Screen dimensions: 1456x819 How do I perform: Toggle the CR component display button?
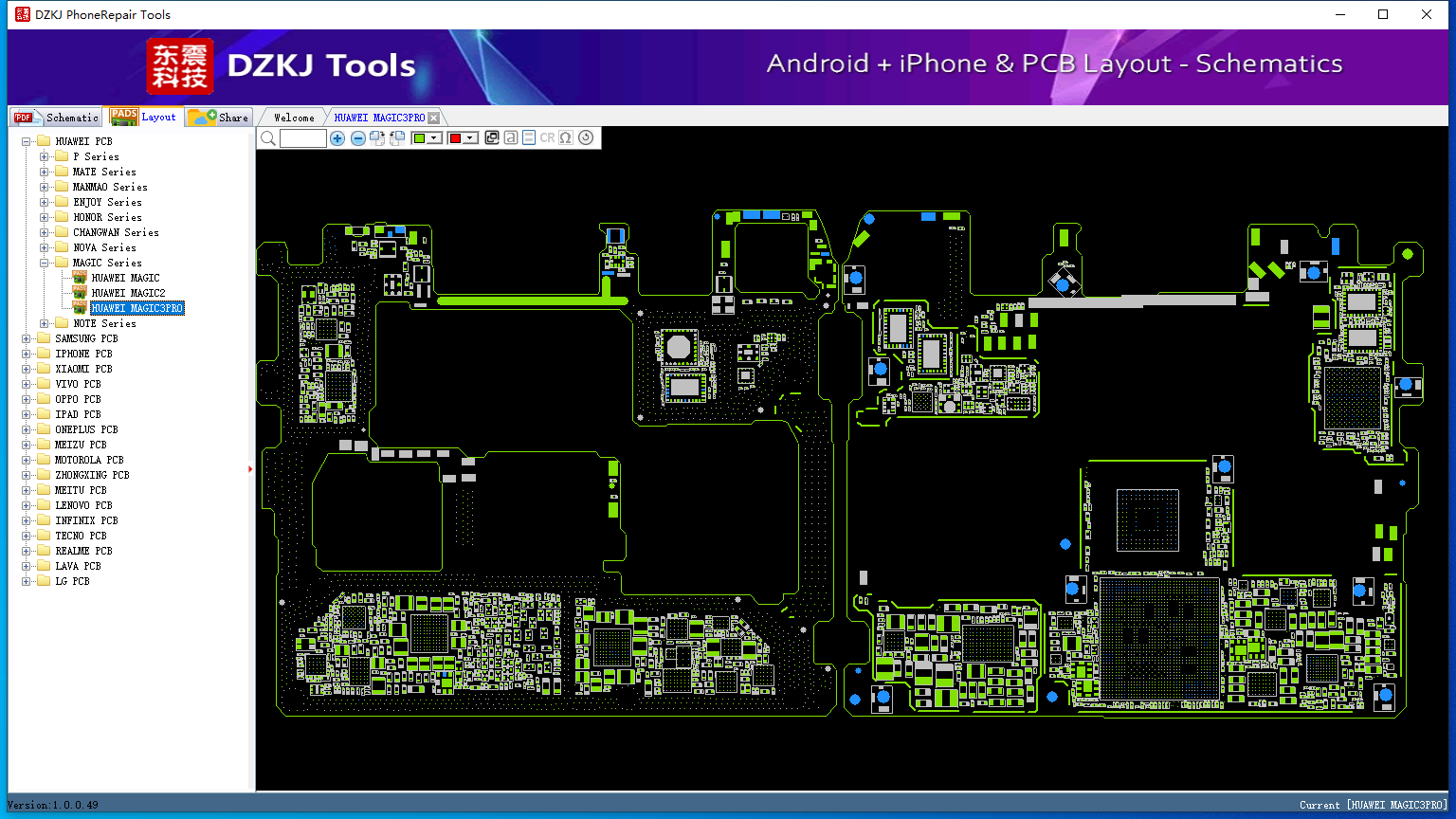[x=547, y=138]
